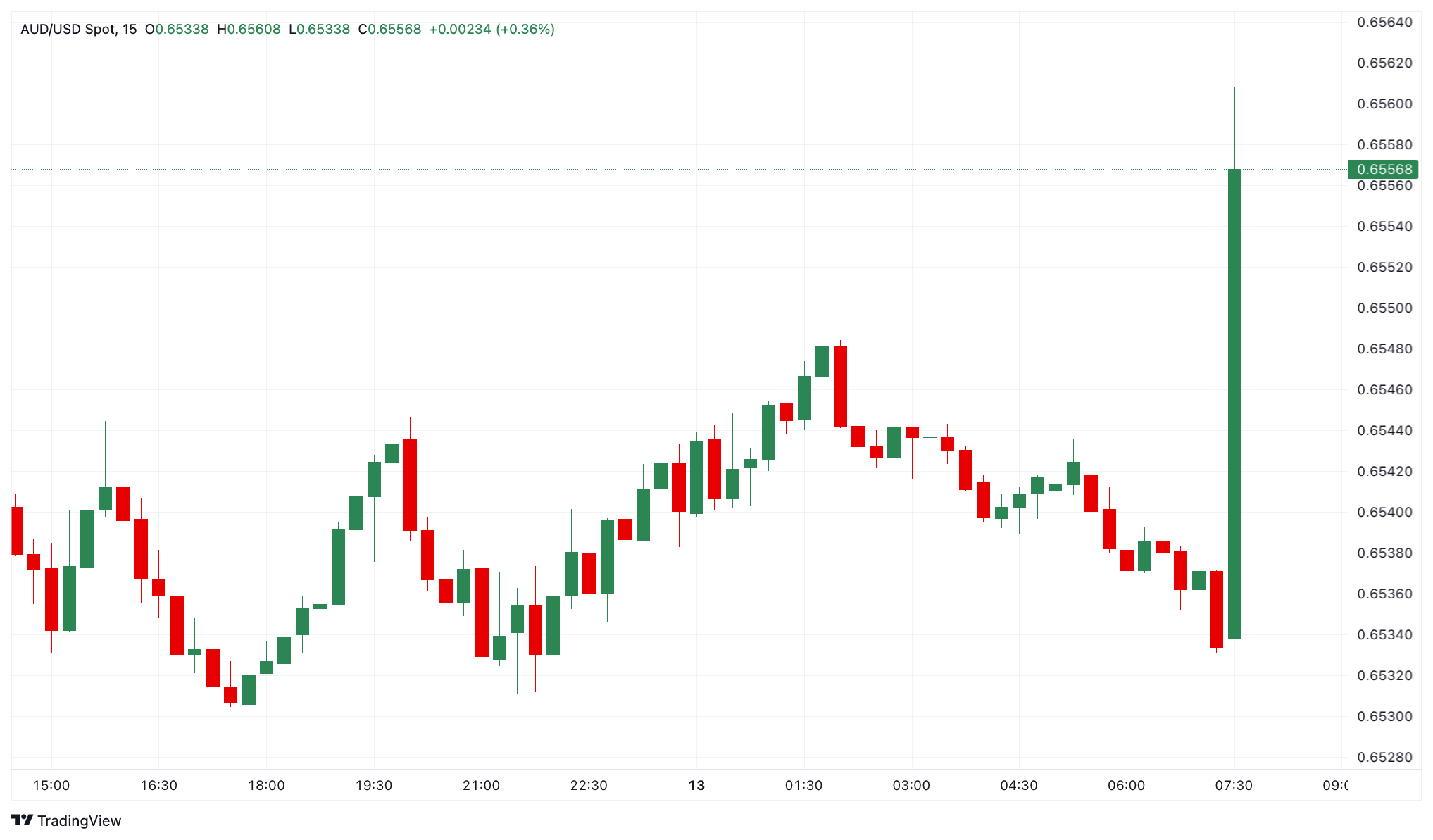Select the 03:00 time axis label

click(x=911, y=786)
